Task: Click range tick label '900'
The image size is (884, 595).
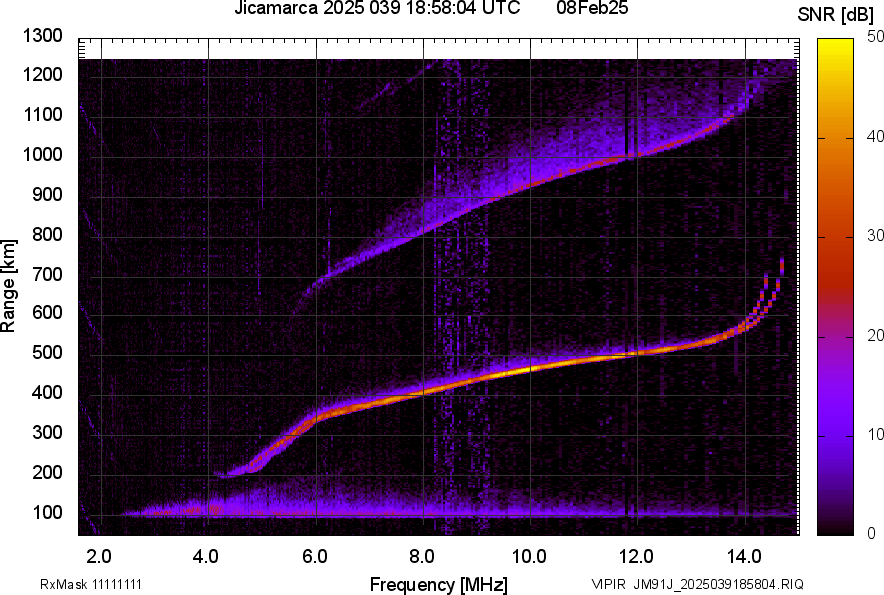Action: click(x=47, y=195)
